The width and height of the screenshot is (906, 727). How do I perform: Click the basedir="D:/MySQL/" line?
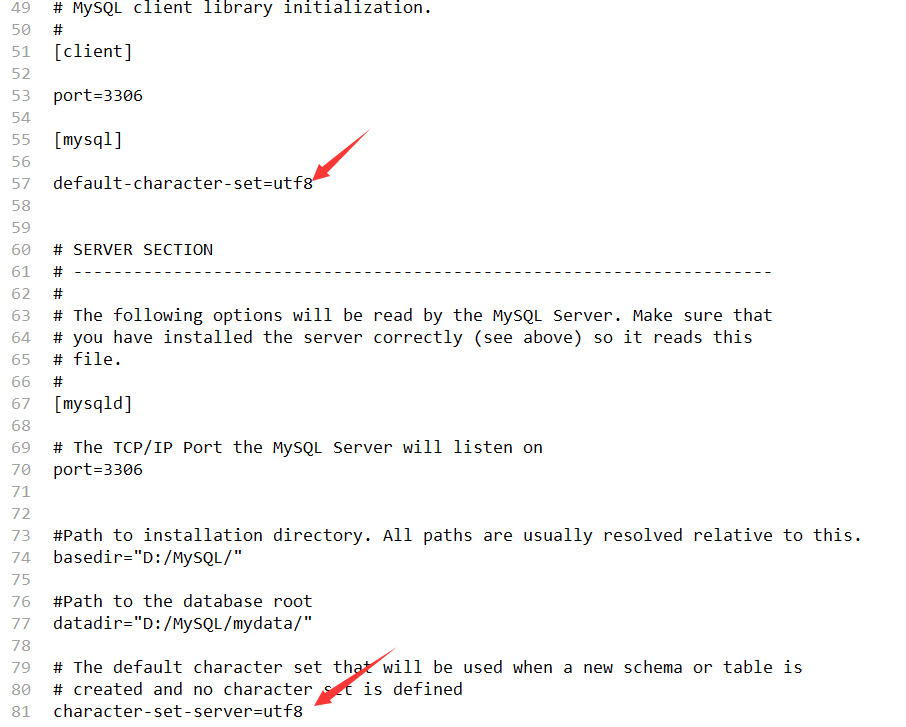point(148,557)
